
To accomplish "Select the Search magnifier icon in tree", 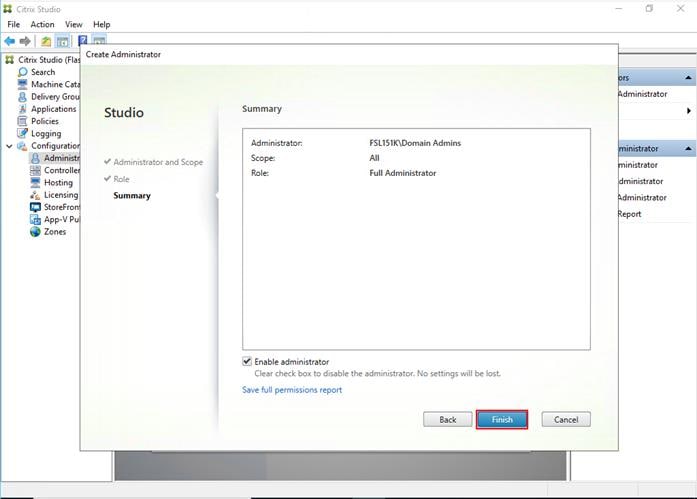I will point(23,72).
